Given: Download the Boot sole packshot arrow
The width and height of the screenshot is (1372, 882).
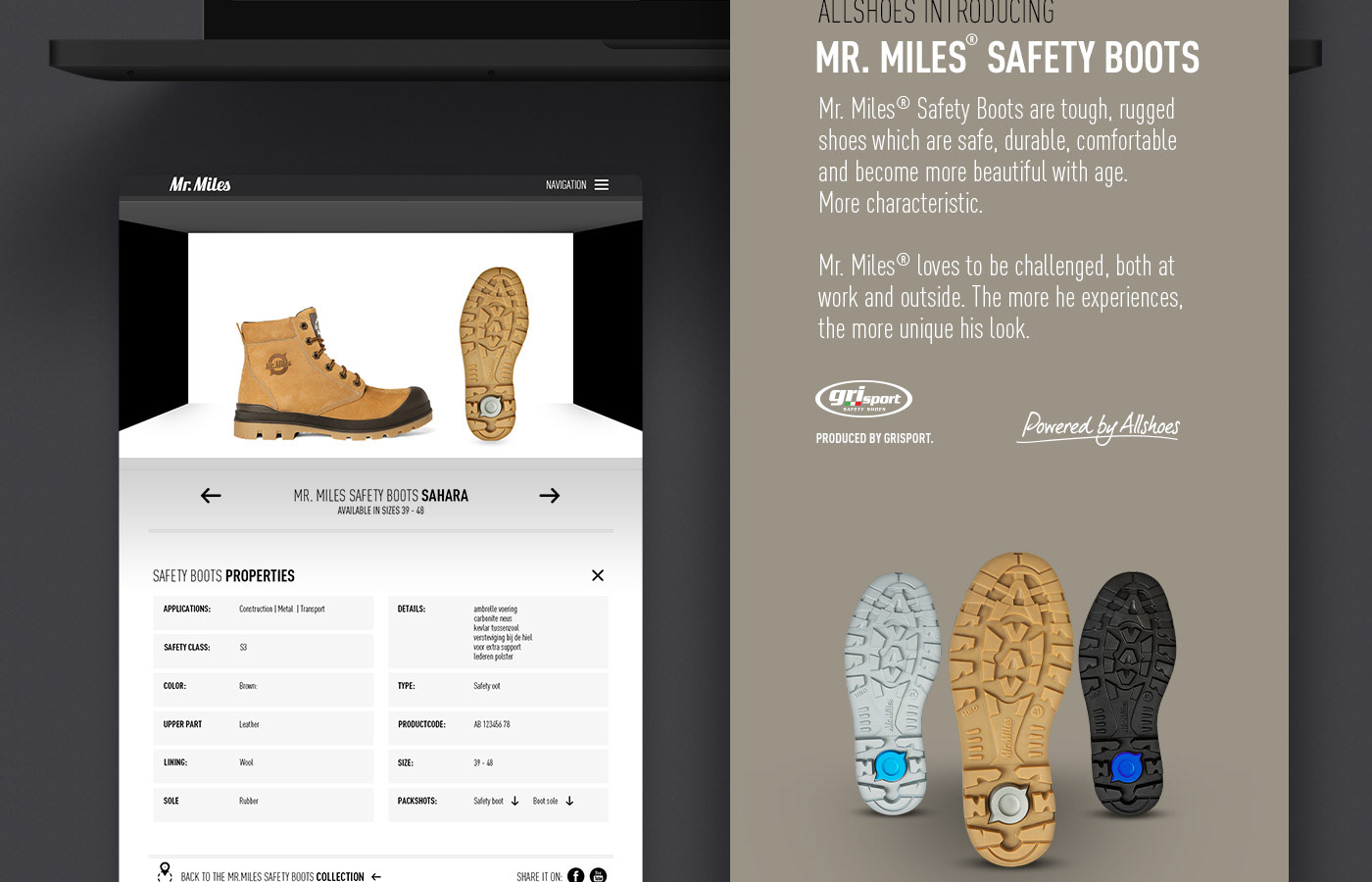Looking at the screenshot, I should [569, 802].
